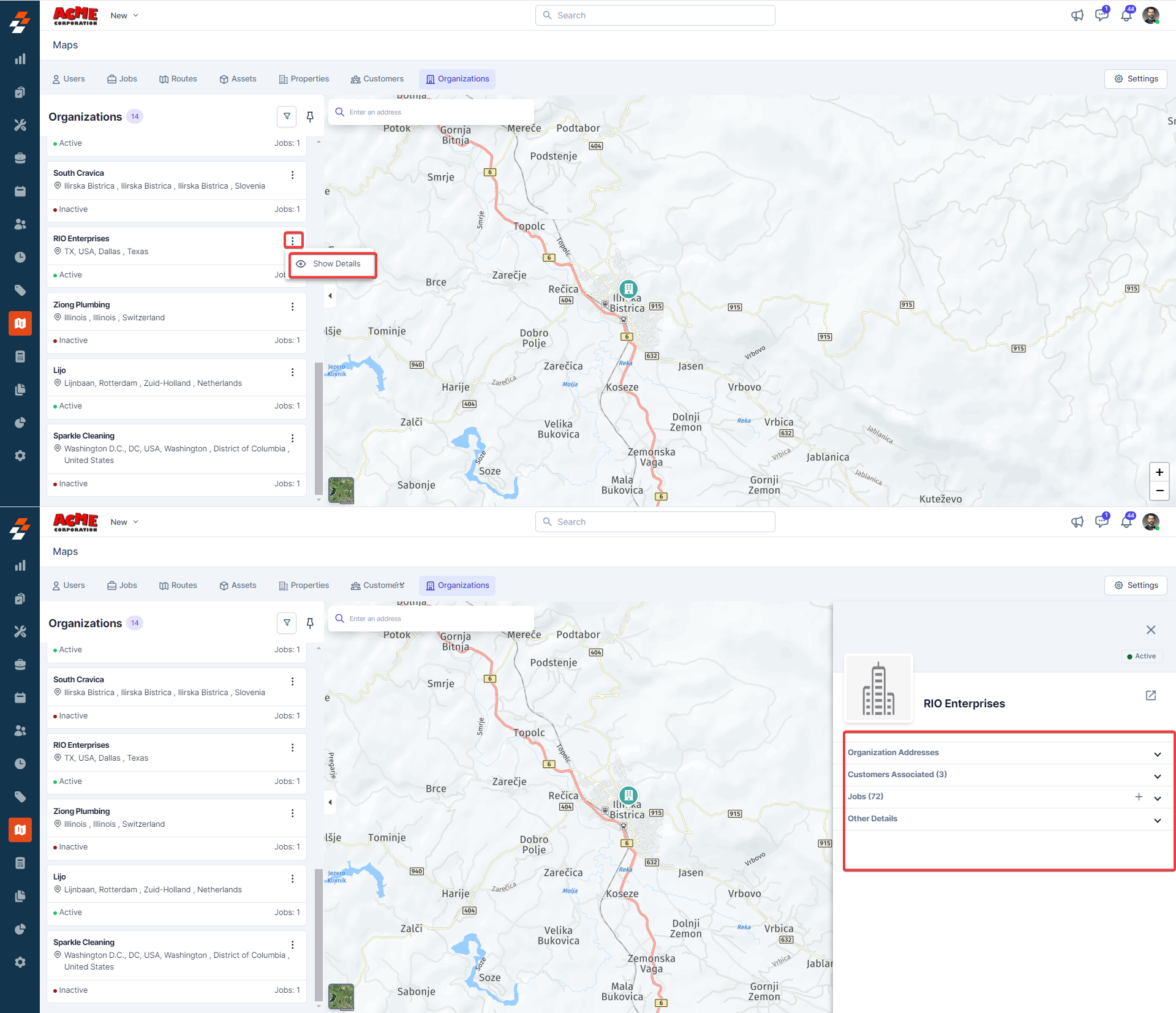The image size is (1176, 1013).
Task: Switch to the Routes tab
Action: pyautogui.click(x=178, y=79)
